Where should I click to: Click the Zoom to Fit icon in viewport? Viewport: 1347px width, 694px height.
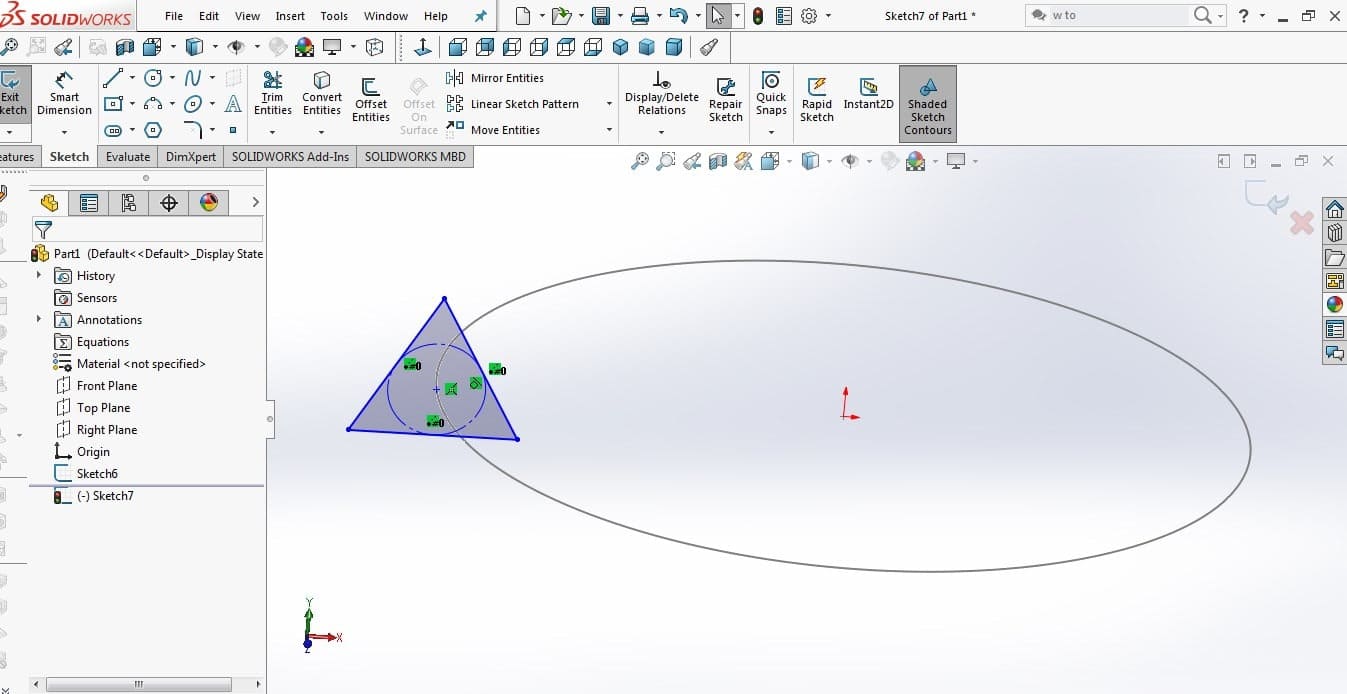coord(640,161)
